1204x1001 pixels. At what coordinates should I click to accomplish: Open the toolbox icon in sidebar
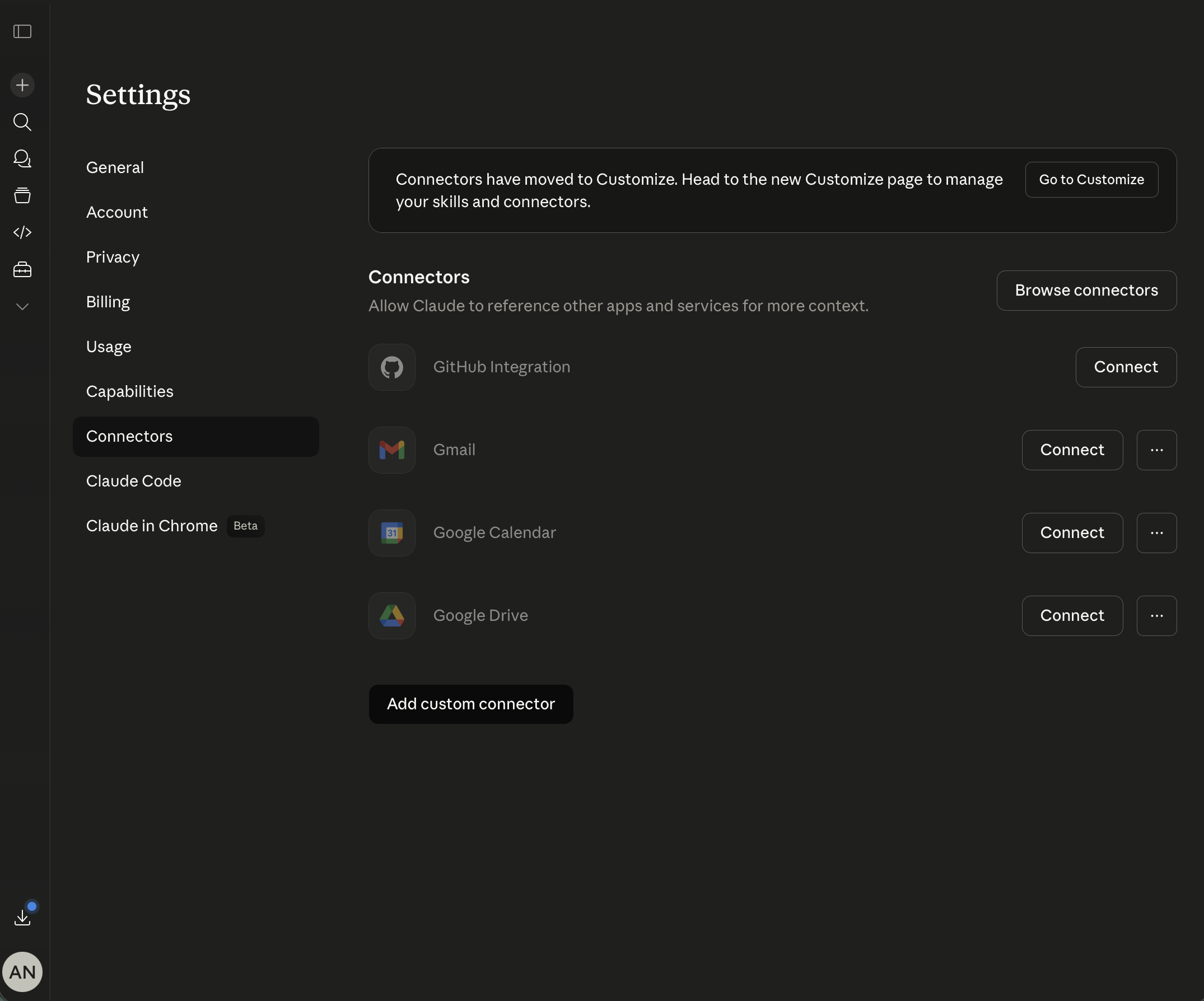pyautogui.click(x=22, y=269)
